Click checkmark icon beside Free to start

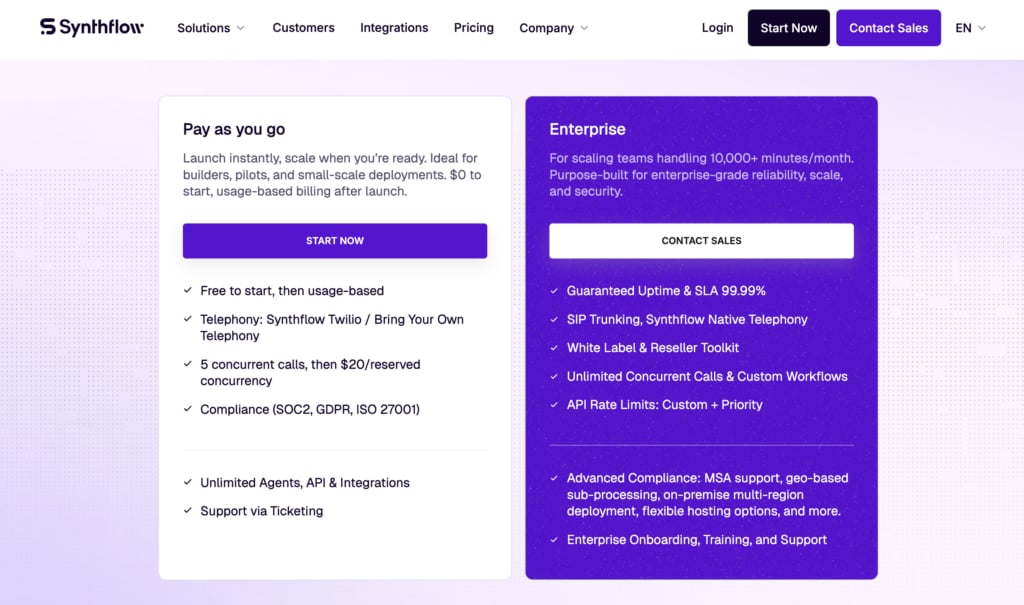click(x=188, y=290)
